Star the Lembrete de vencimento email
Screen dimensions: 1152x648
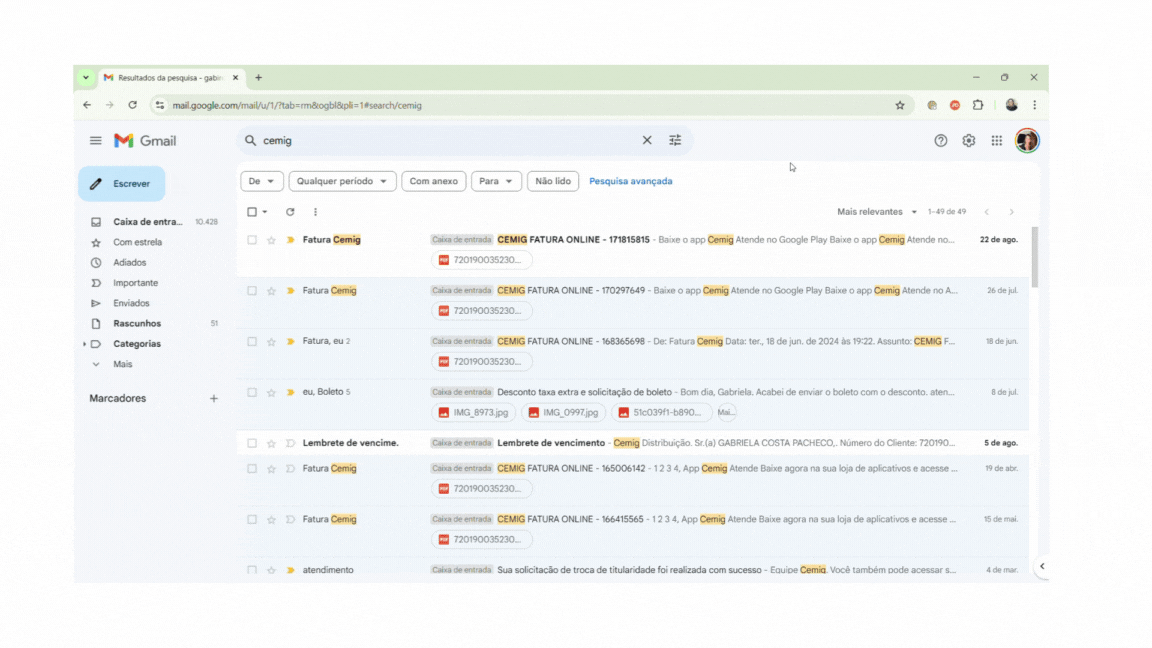(271, 443)
